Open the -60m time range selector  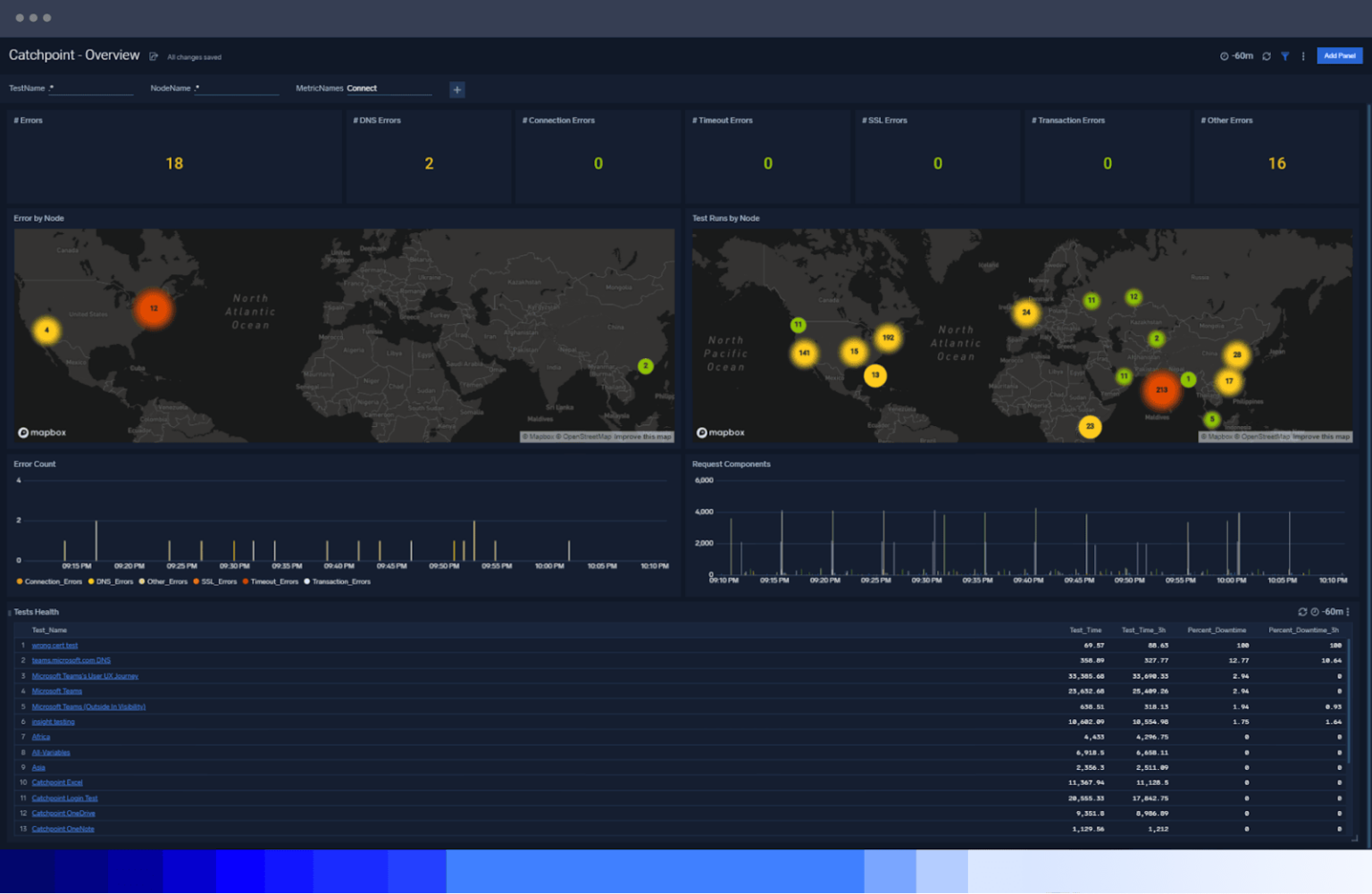point(1237,56)
